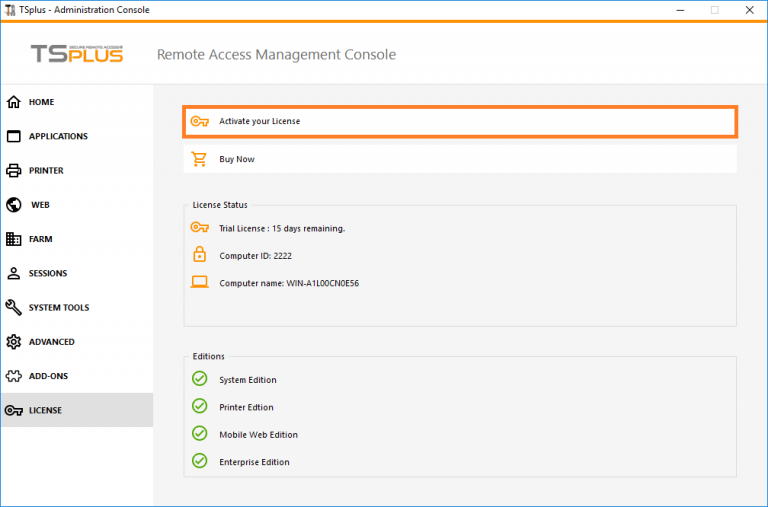
Task: Select the wrench icon for System Tools
Action: 14,307
